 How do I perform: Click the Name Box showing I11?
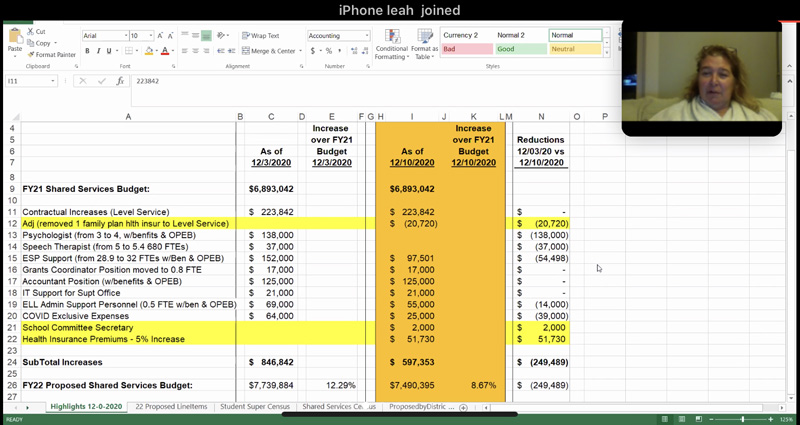point(29,81)
